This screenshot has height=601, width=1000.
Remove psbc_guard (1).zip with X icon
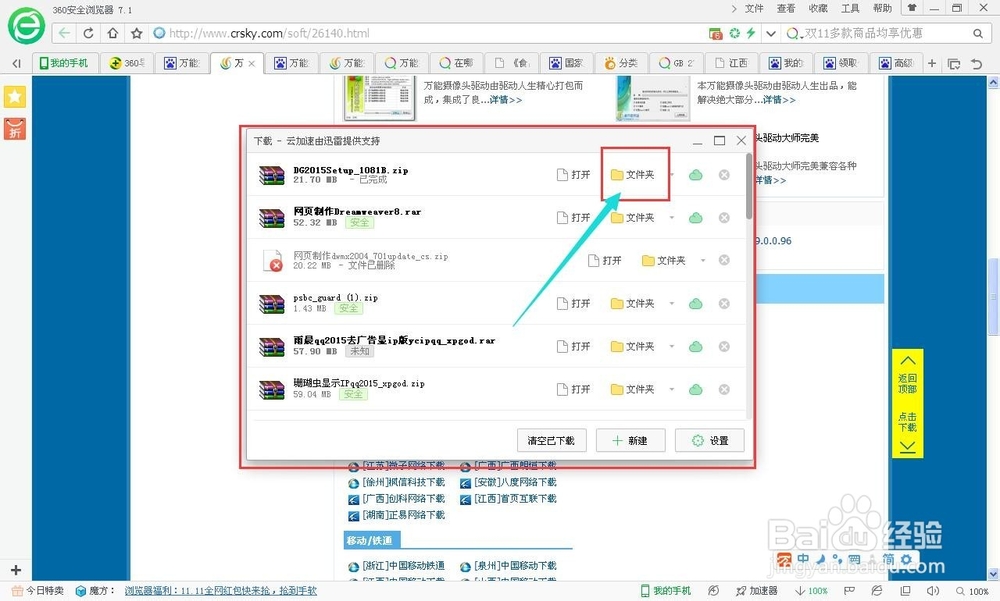click(x=724, y=304)
